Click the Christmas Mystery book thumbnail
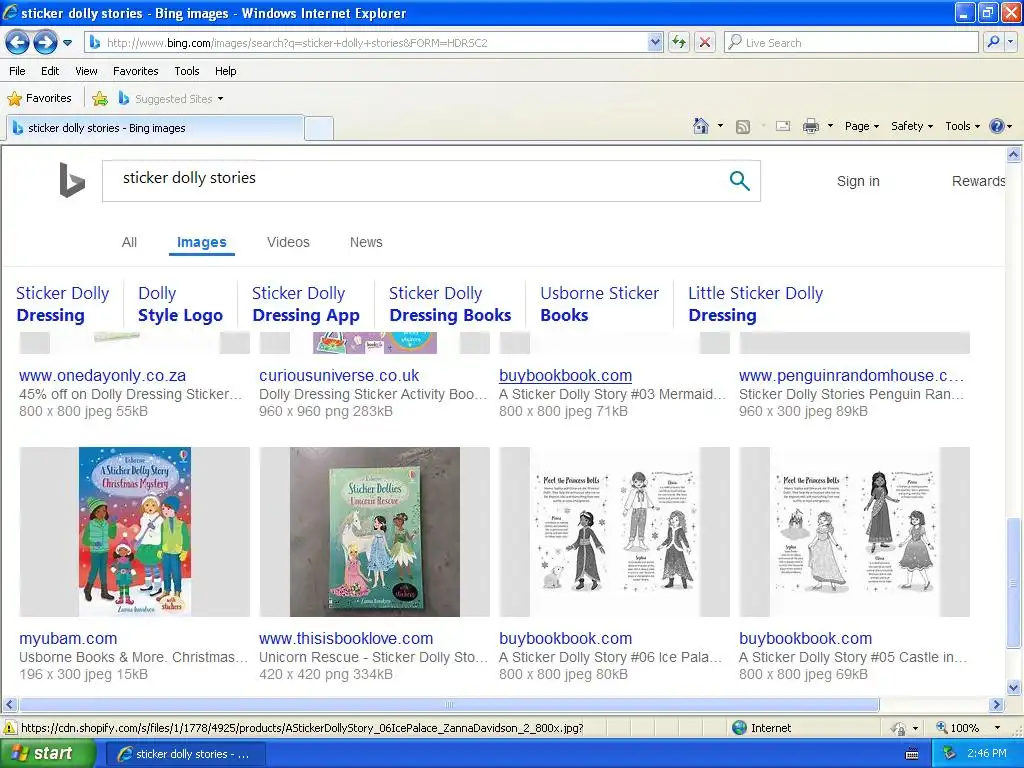 pos(135,532)
